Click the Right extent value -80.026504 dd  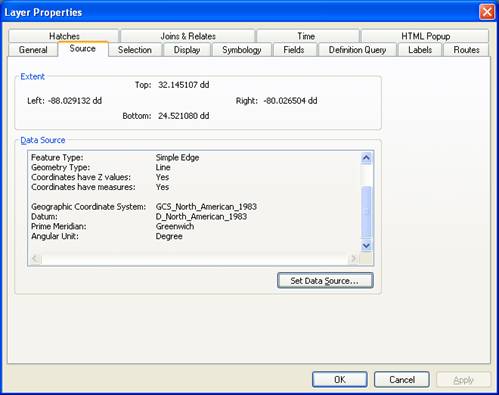click(290, 101)
